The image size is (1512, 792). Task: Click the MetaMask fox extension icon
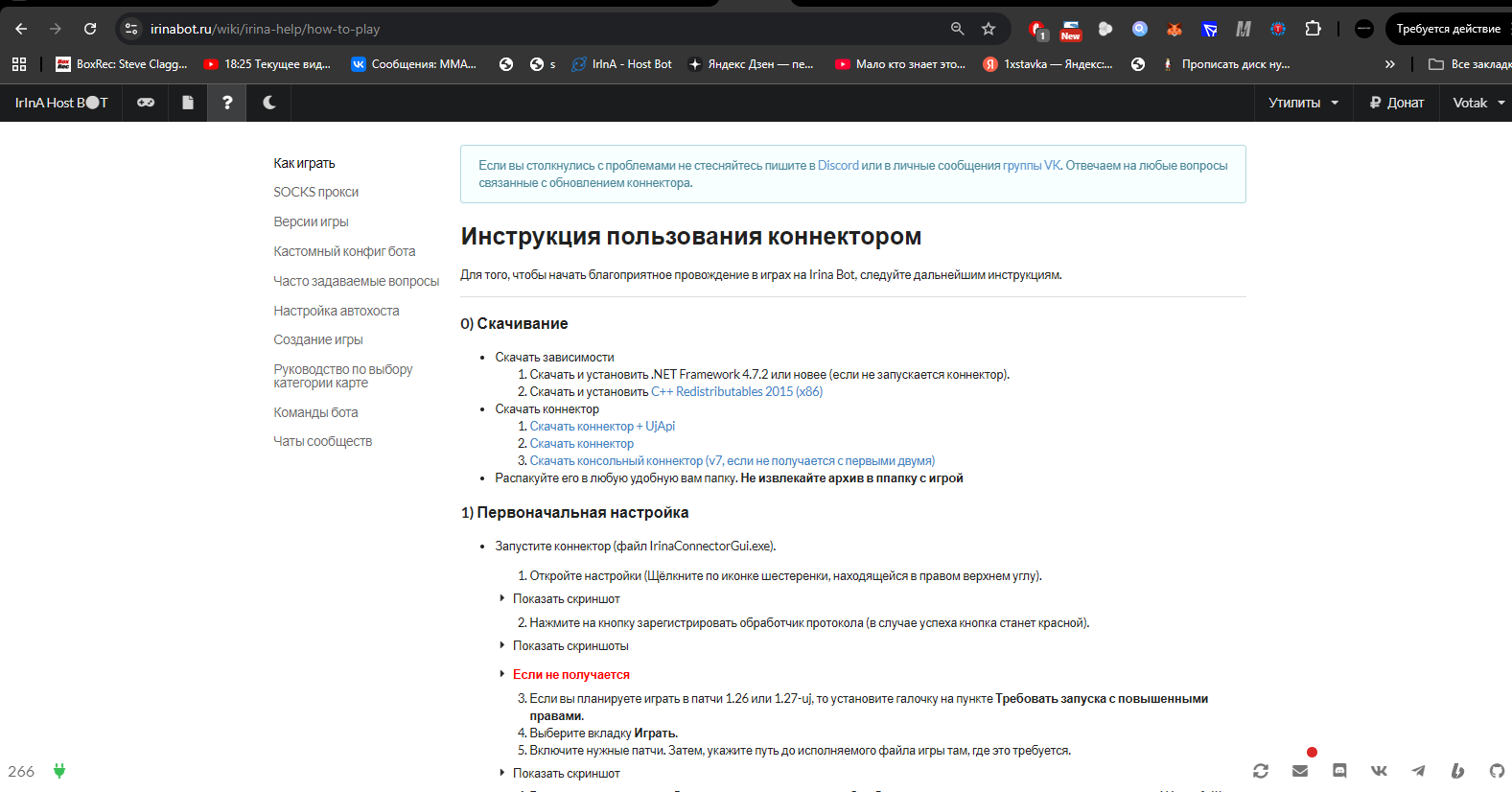tap(1174, 30)
